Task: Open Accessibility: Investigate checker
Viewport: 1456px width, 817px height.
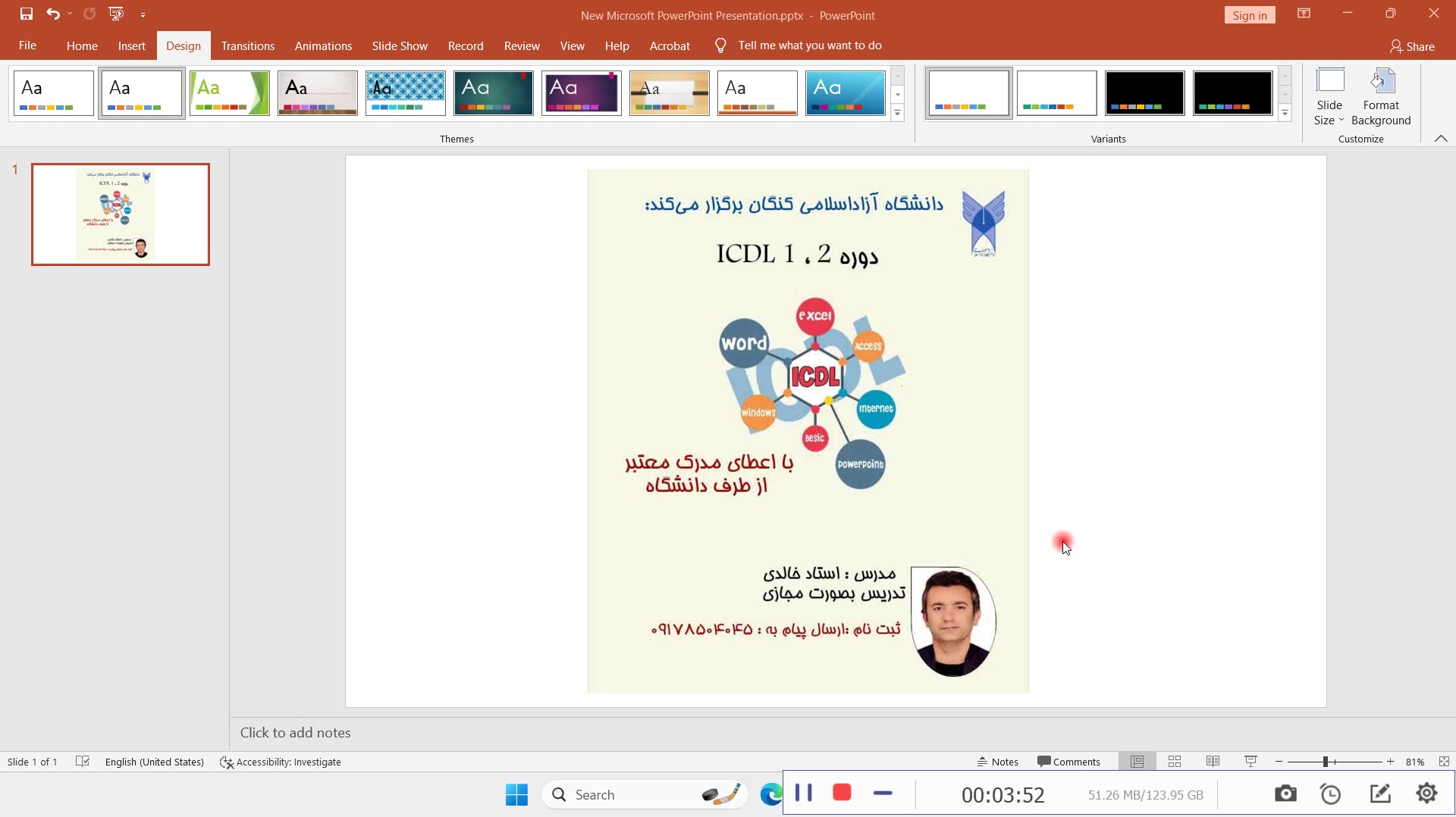Action: point(281,762)
